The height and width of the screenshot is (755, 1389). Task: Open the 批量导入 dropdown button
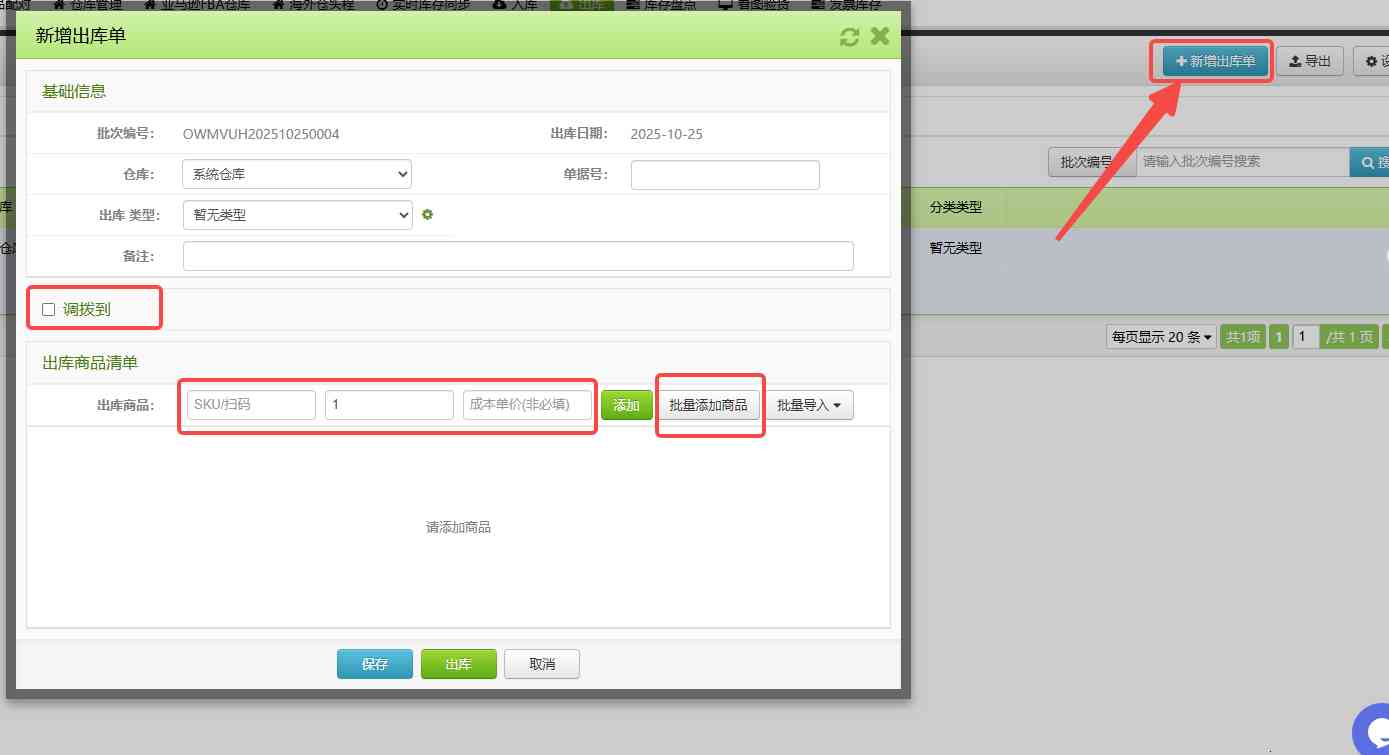(x=809, y=405)
